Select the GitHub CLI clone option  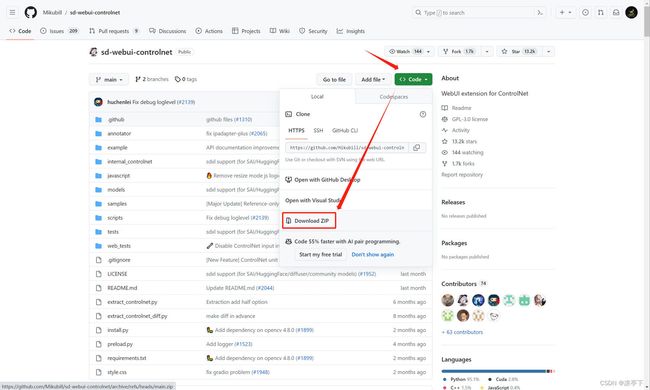tap(345, 131)
